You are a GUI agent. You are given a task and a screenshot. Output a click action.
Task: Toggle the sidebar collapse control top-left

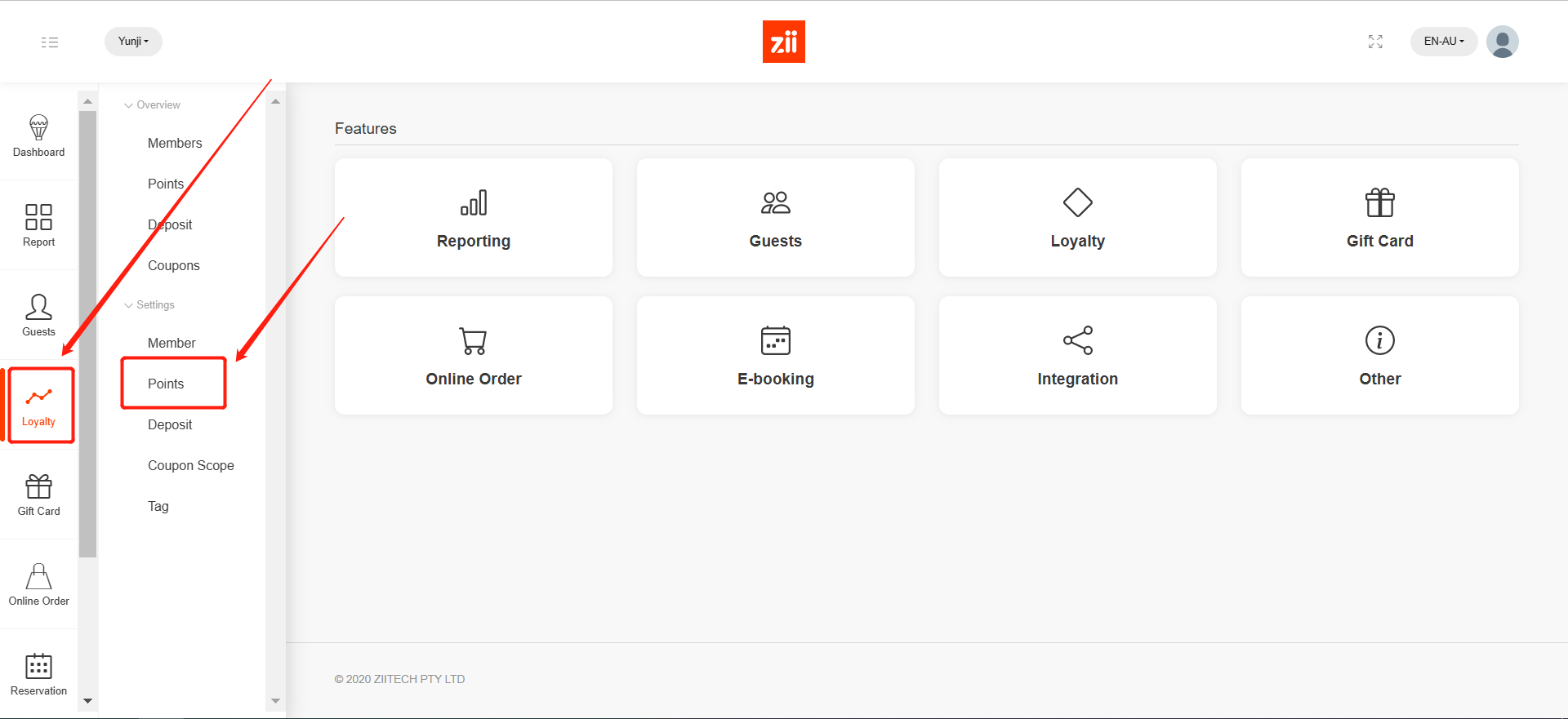point(49,42)
